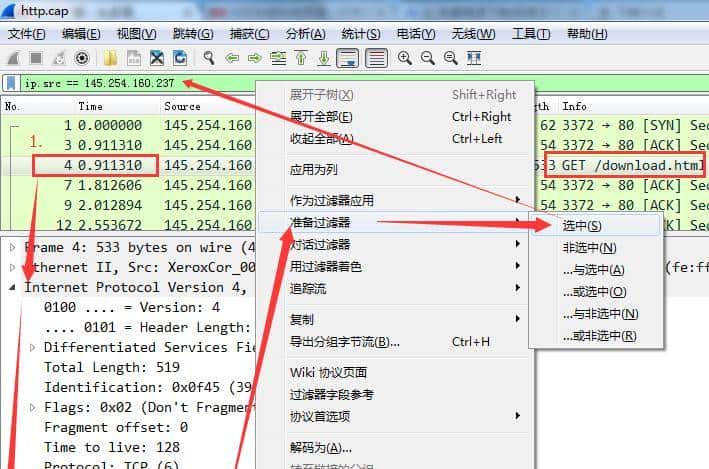Restart current capture icon
This screenshot has width=709, height=469.
pos(59,58)
